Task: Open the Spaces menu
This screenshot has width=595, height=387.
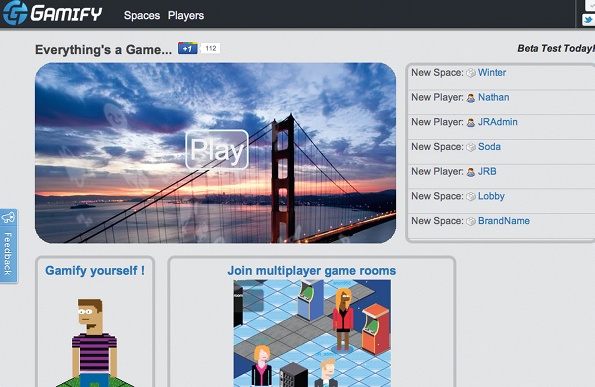Action: pos(142,16)
